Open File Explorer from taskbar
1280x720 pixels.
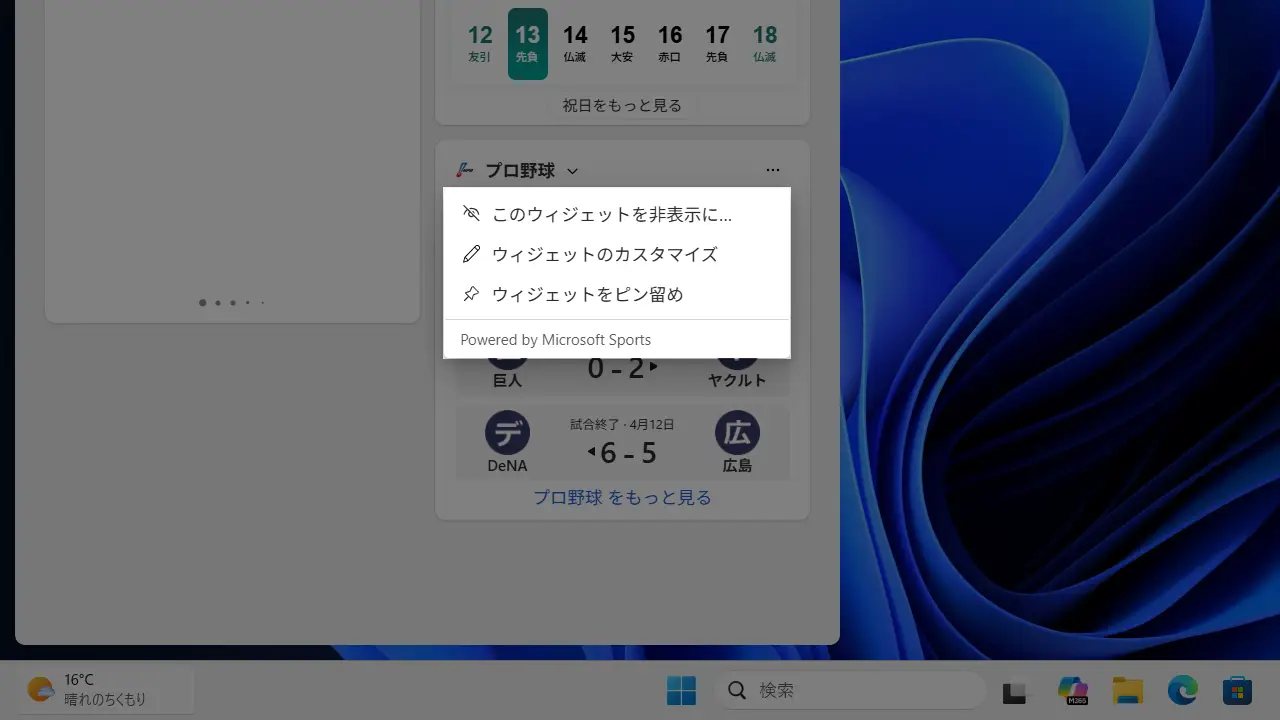(1128, 690)
